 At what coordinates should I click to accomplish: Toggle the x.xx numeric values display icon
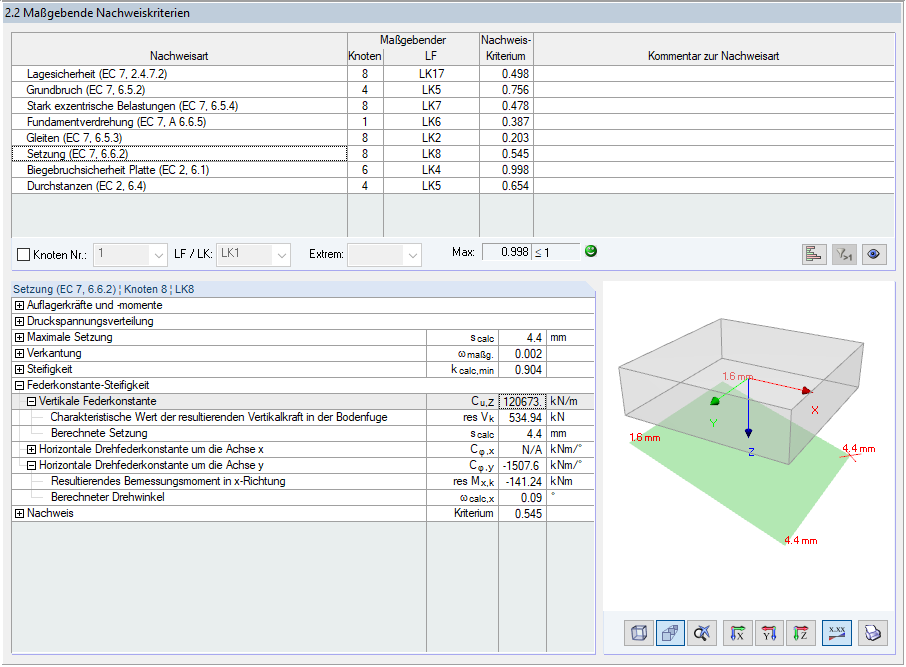click(837, 633)
